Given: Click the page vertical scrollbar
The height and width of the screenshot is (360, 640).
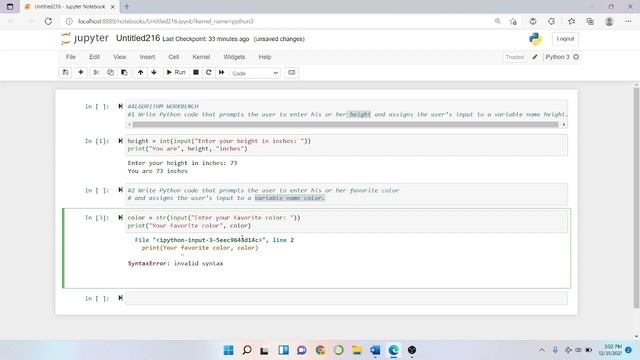Looking at the screenshot, I should [x=636, y=198].
